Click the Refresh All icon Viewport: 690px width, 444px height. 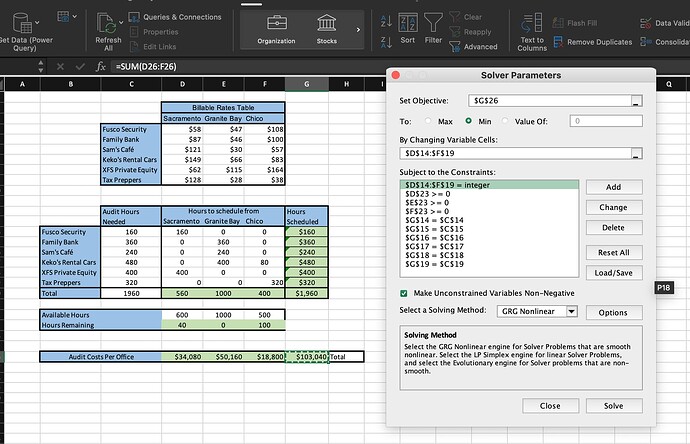pos(106,23)
